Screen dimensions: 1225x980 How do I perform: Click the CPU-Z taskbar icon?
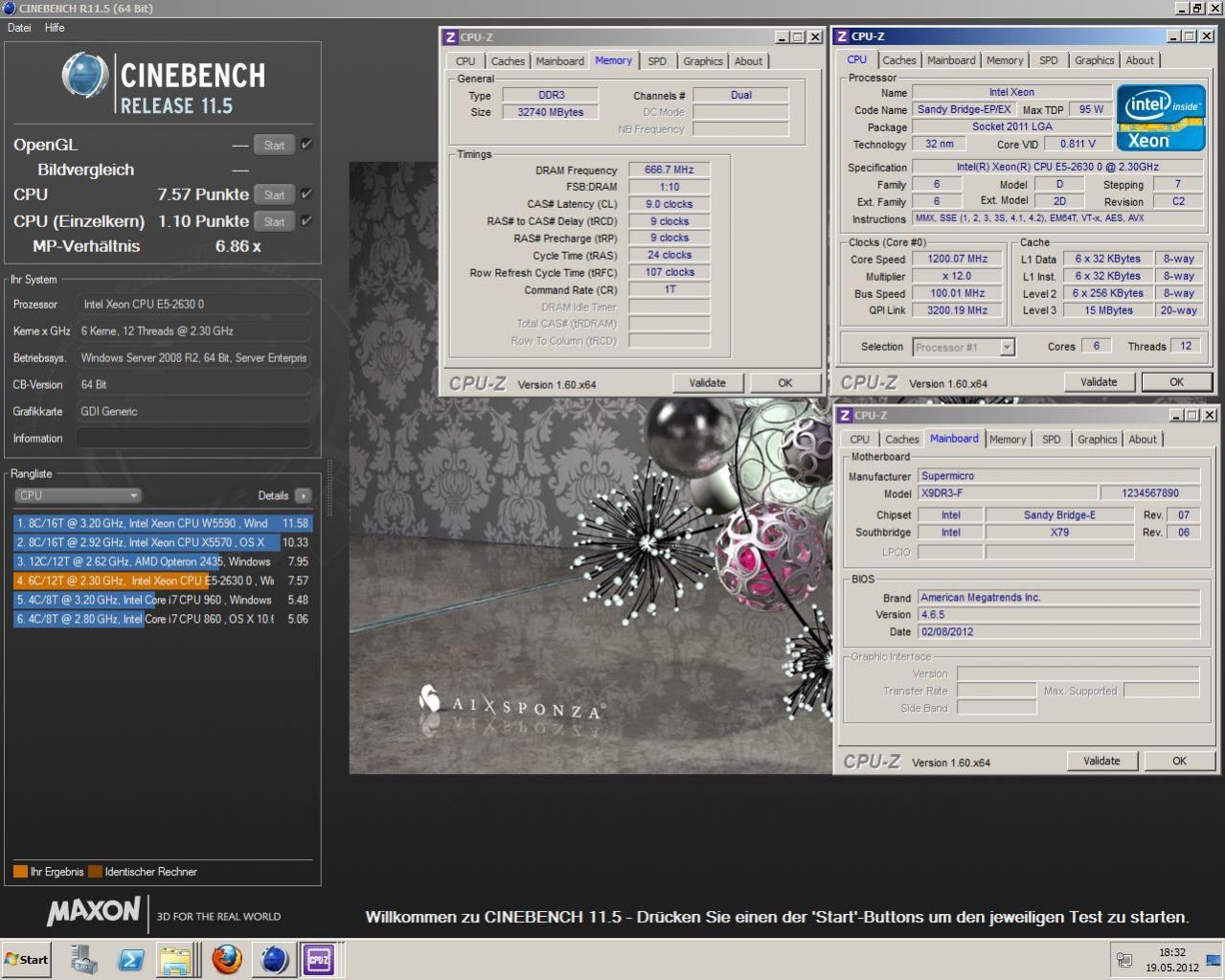pyautogui.click(x=319, y=959)
